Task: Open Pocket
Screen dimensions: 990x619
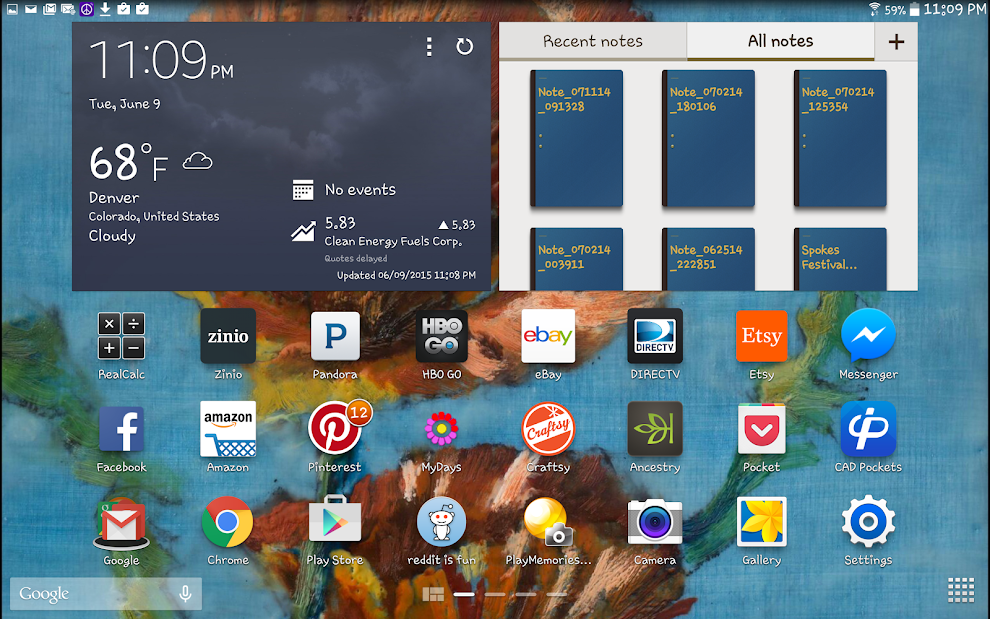Action: coord(761,429)
